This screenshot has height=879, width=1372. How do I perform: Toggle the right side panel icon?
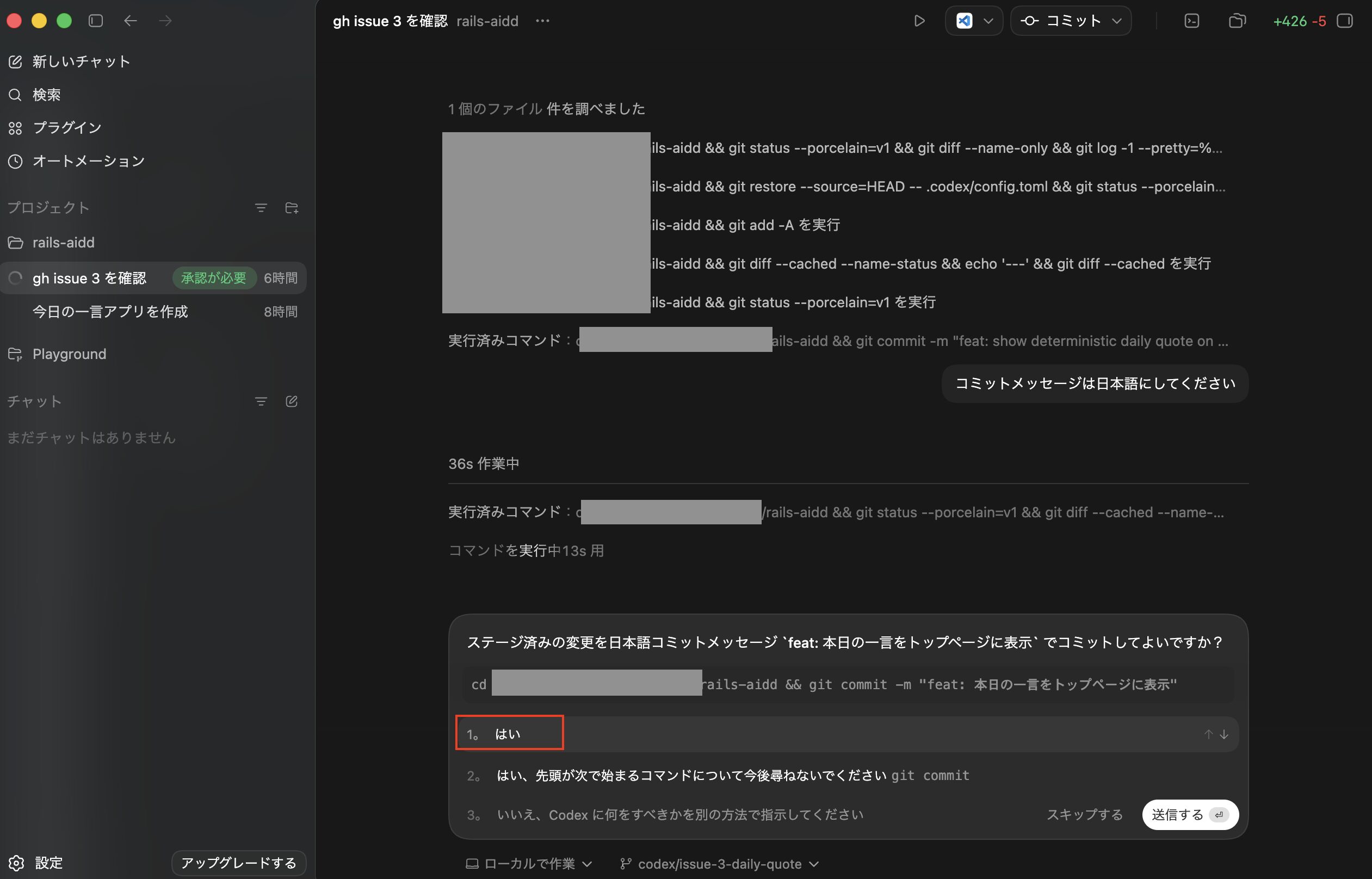[1345, 21]
